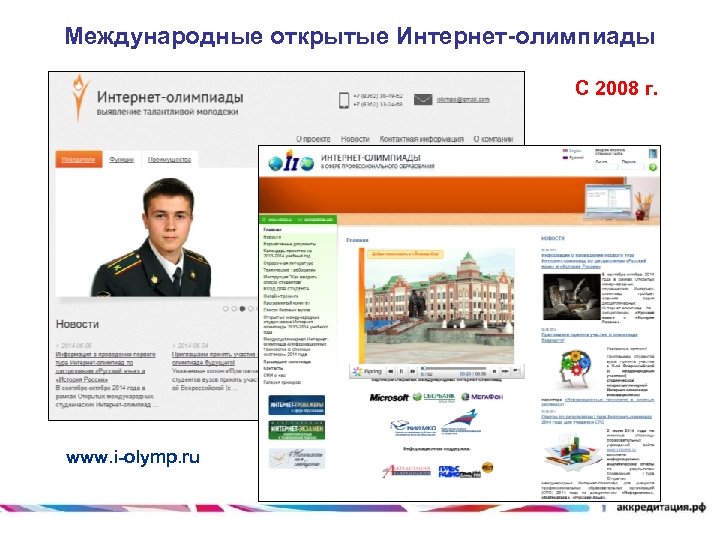Click the red 'Аккредитация' support logo
Screen dimensions: 720x540
[406, 471]
